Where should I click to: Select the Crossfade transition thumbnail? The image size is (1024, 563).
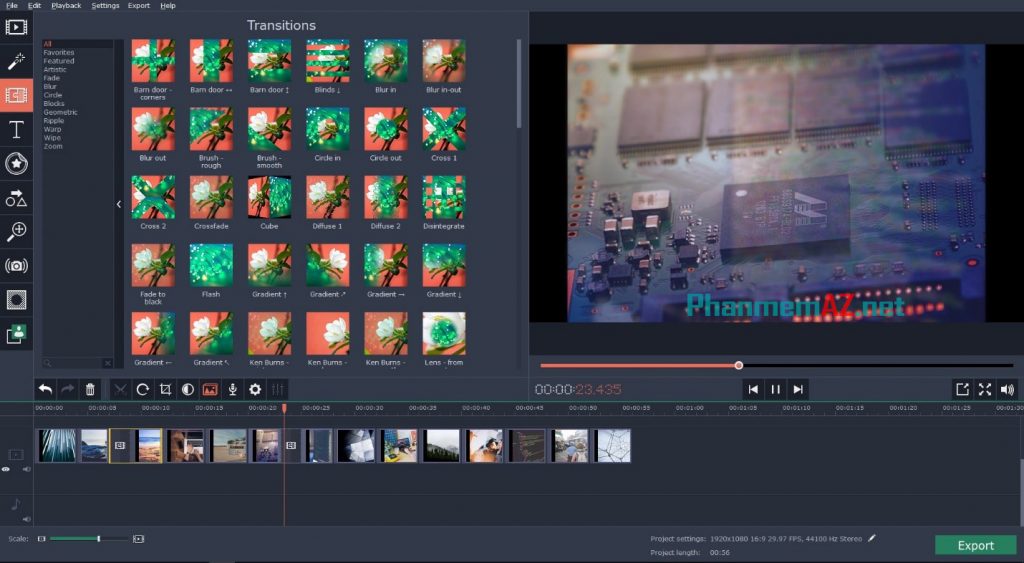[x=211, y=197]
